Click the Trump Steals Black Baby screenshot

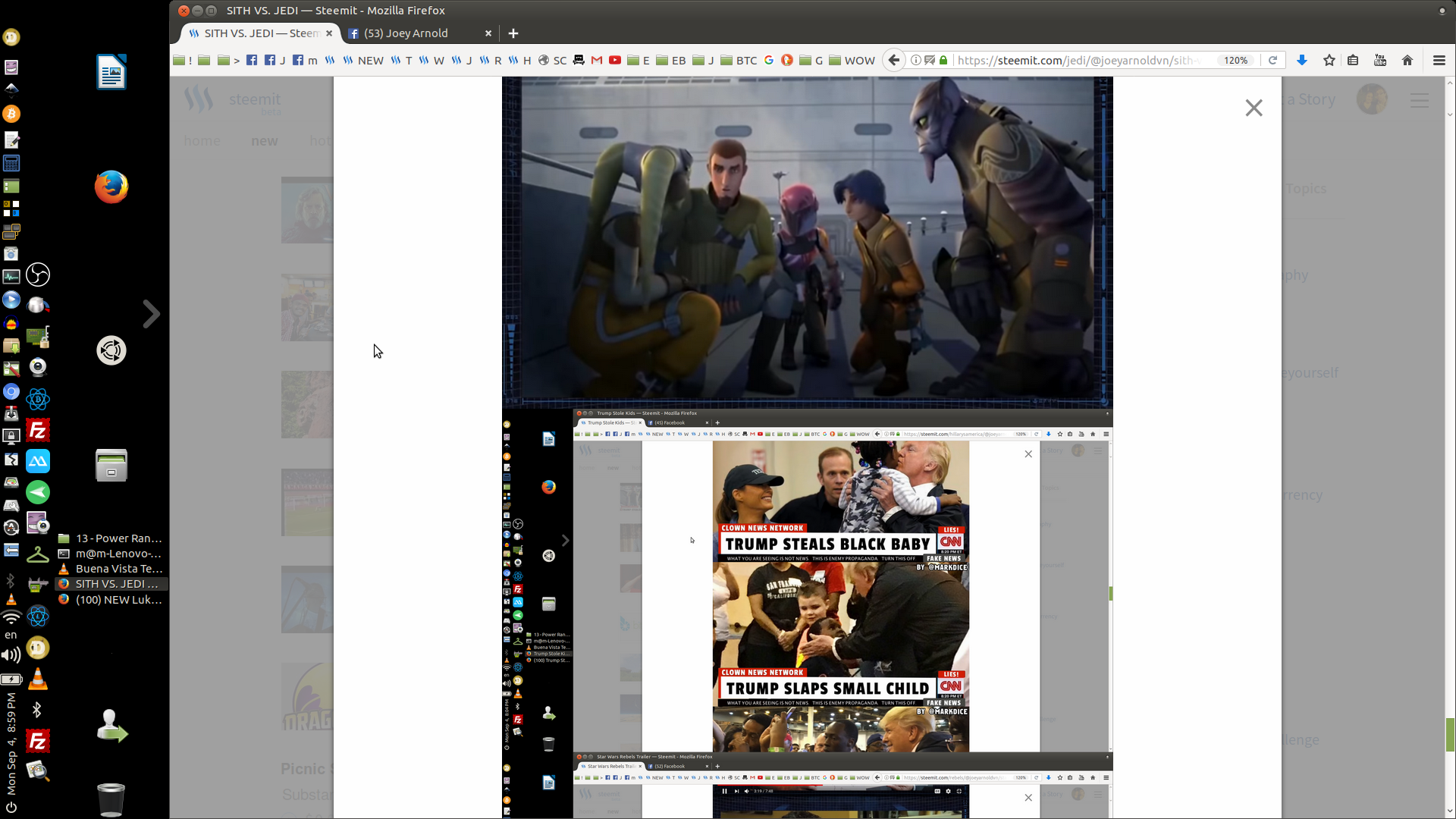point(840,501)
